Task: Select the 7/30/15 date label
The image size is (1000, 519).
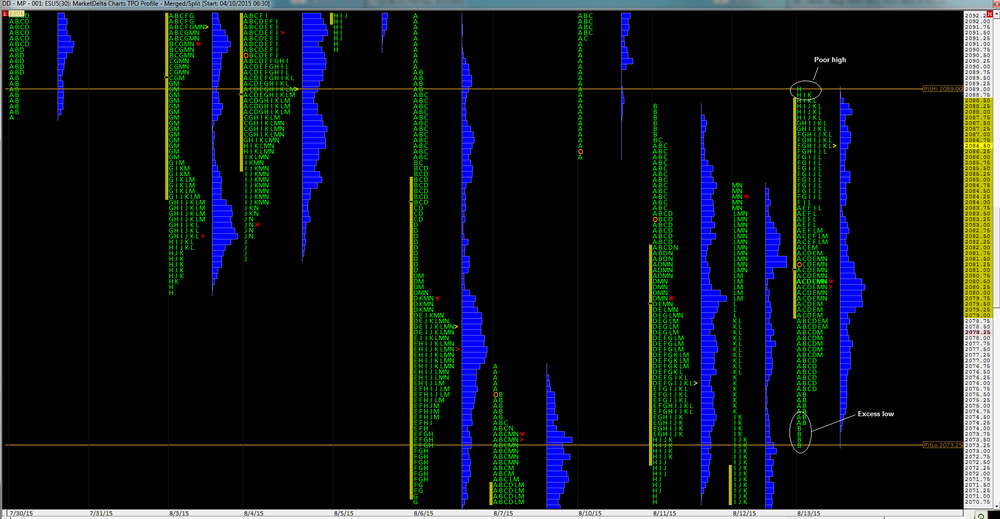Action: (21, 513)
